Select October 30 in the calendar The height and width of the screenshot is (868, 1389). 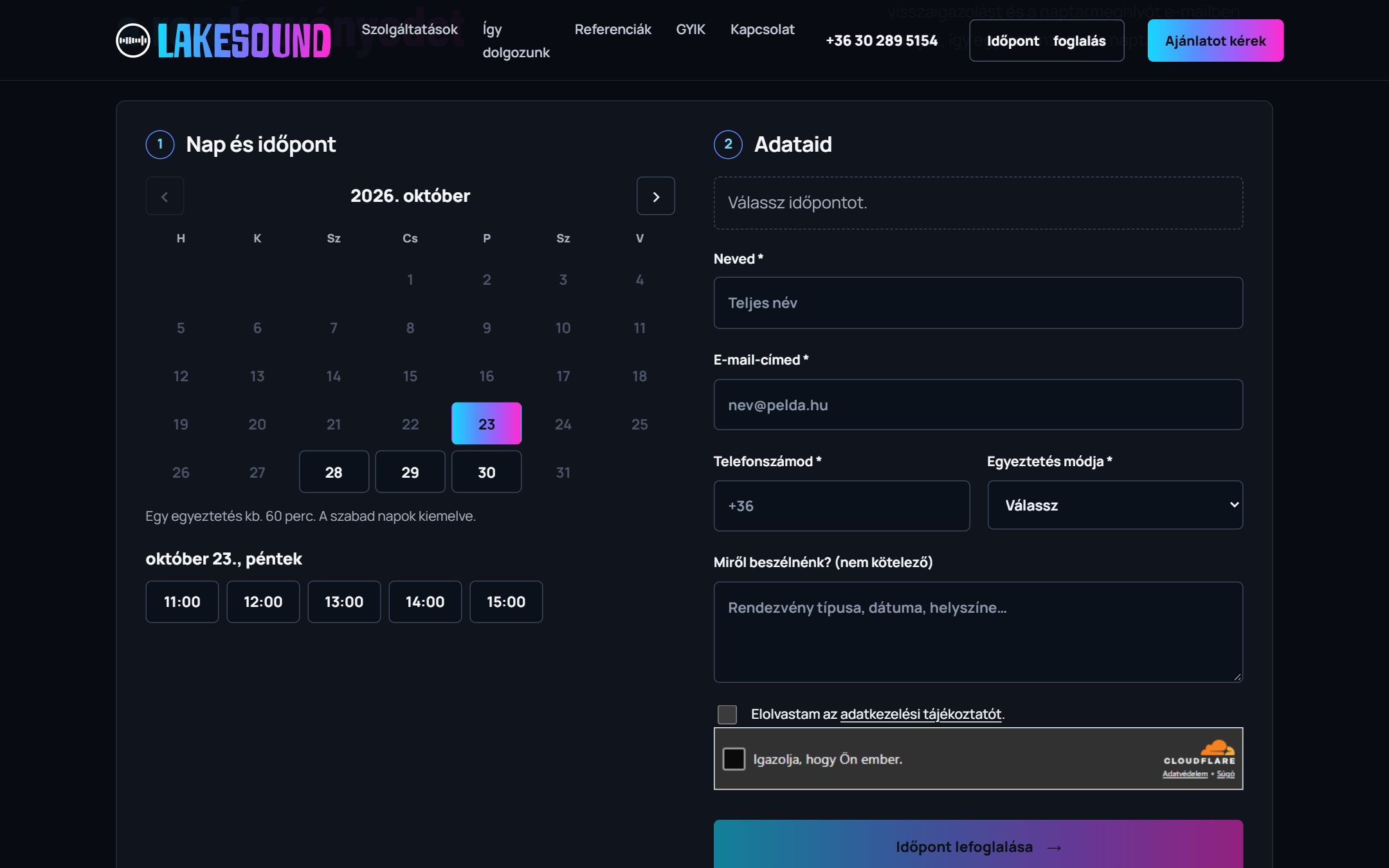(x=486, y=472)
